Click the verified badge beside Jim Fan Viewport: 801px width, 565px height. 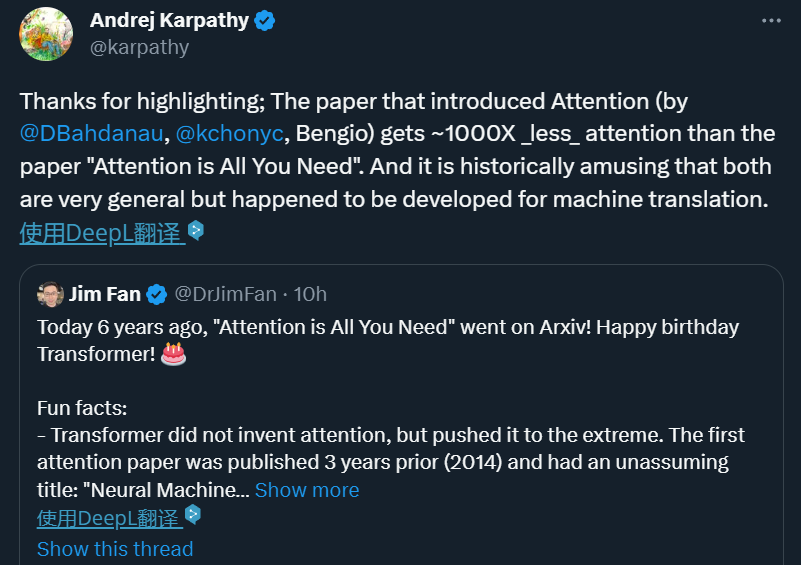point(157,294)
